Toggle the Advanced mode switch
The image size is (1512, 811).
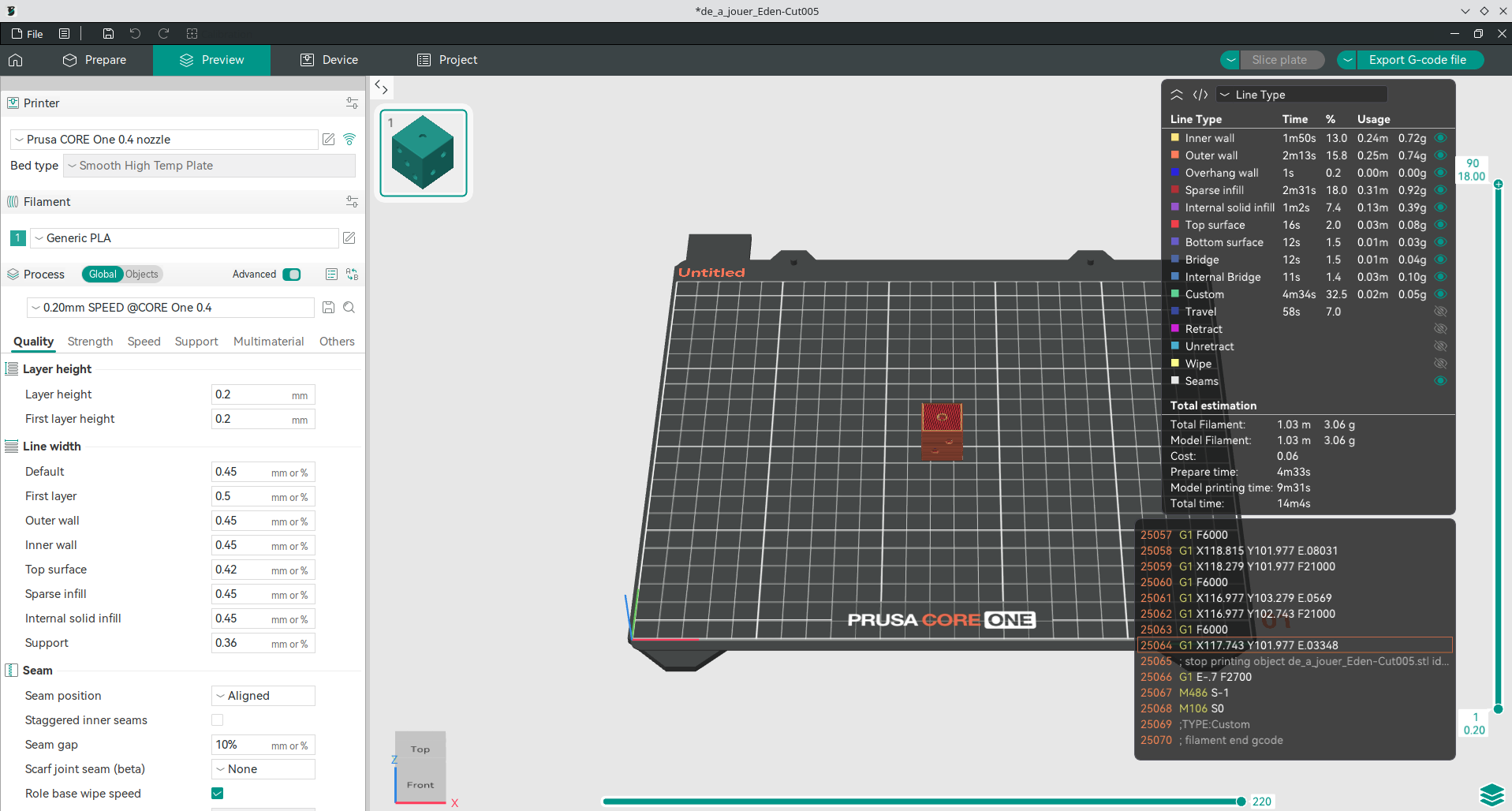coord(292,275)
